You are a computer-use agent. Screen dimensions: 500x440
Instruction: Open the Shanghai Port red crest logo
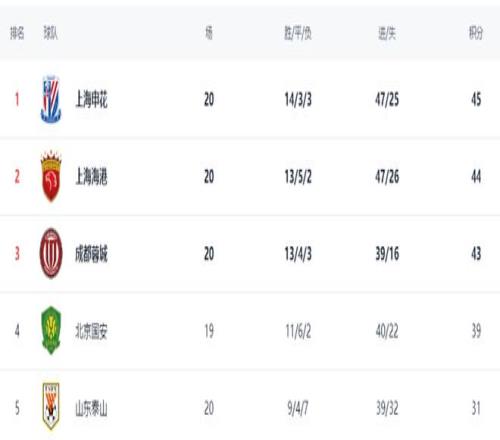[51, 176]
